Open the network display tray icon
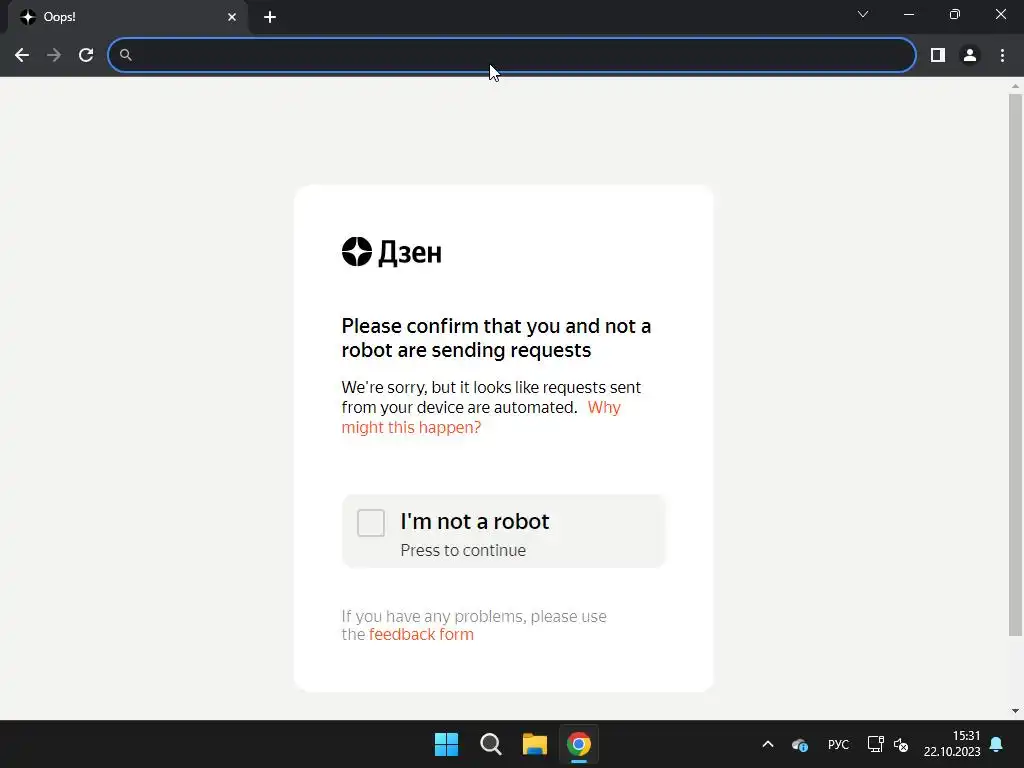The height and width of the screenshot is (768, 1024). [x=875, y=744]
